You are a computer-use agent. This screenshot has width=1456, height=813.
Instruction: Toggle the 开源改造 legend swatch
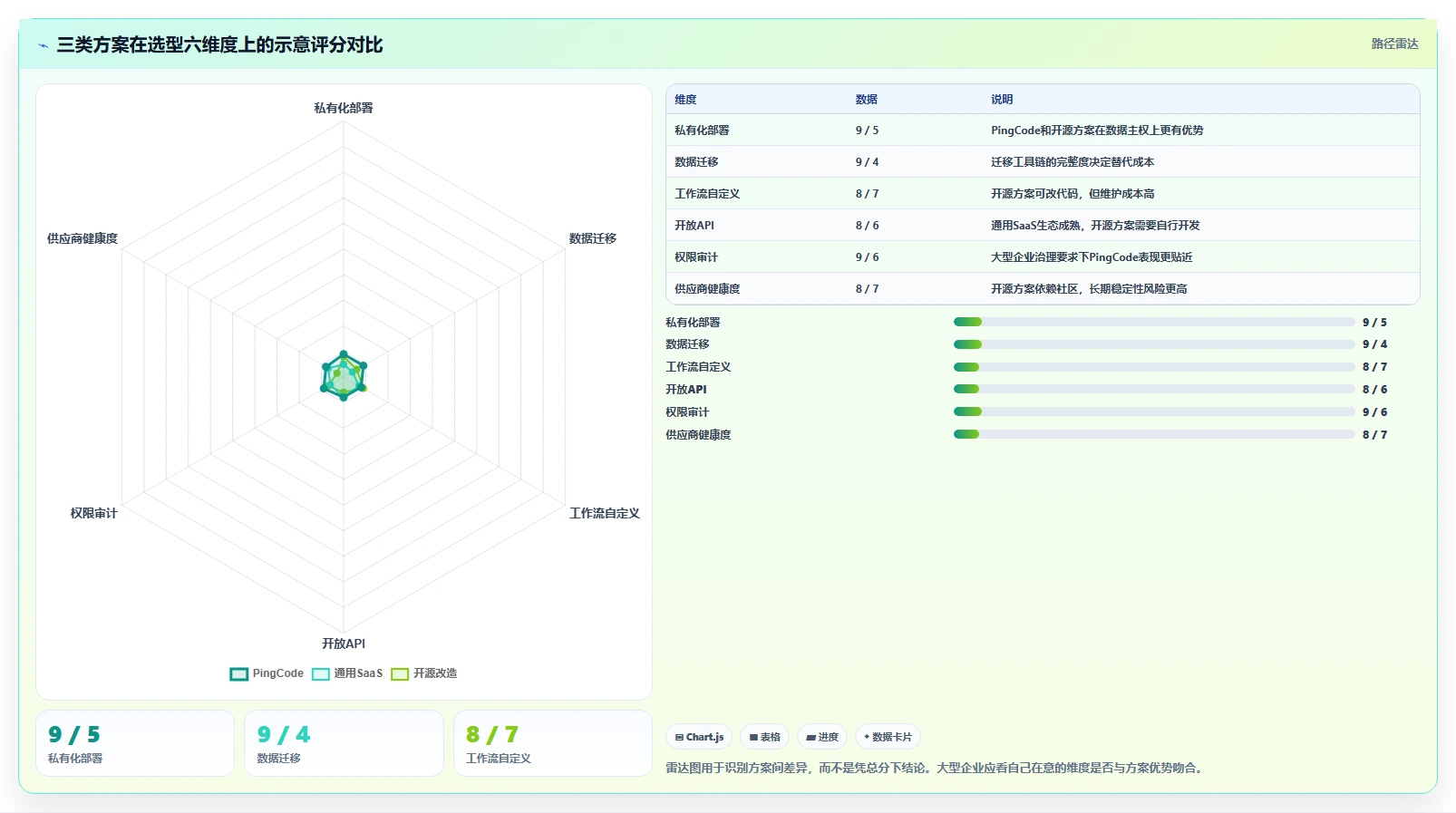coord(400,673)
